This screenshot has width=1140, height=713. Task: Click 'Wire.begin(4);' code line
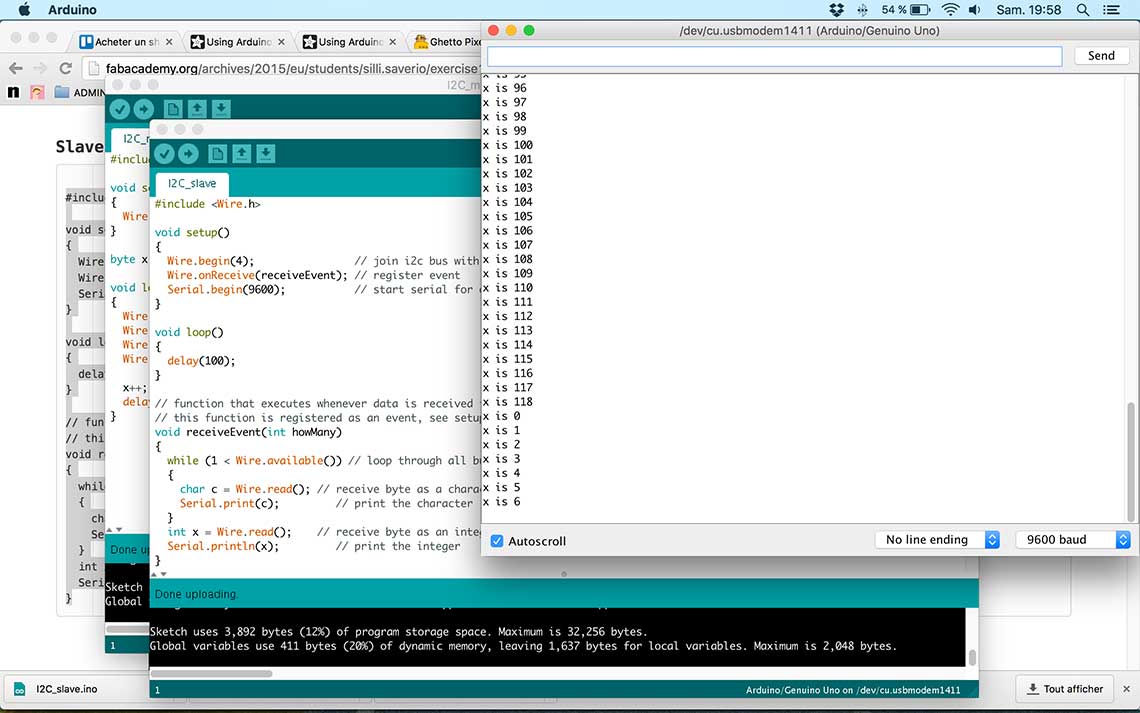(x=210, y=260)
